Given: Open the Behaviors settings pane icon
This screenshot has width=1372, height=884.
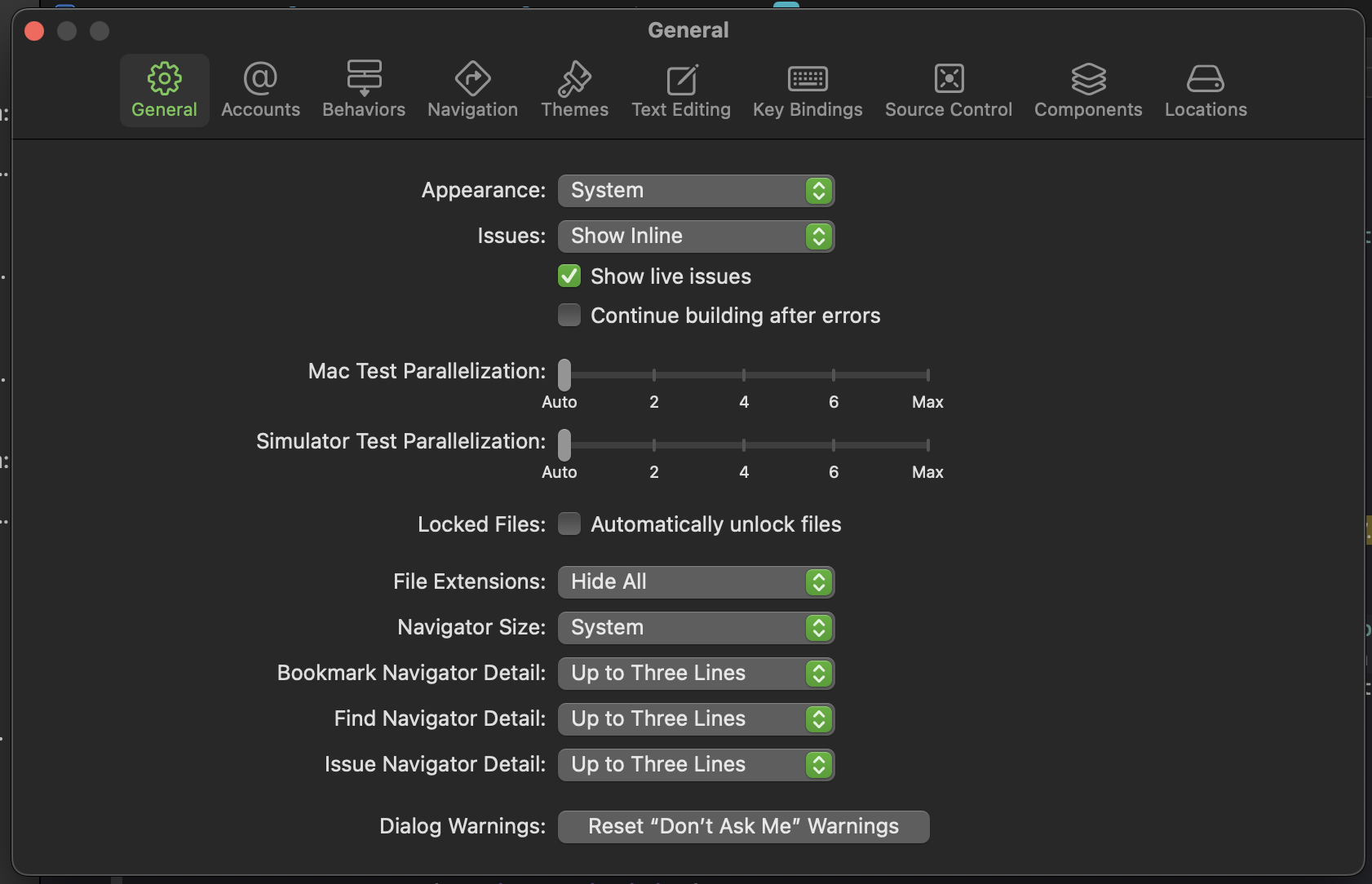Looking at the screenshot, I should [x=364, y=79].
